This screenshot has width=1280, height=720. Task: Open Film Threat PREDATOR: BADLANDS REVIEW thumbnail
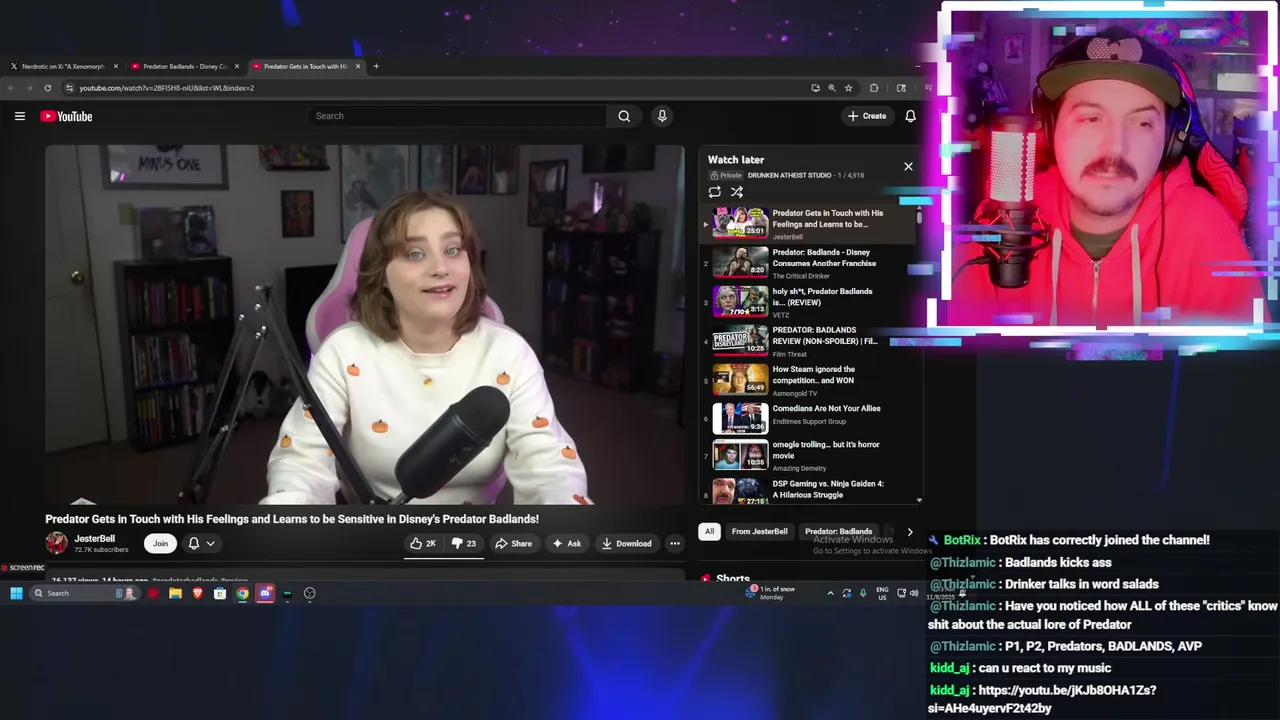(740, 341)
